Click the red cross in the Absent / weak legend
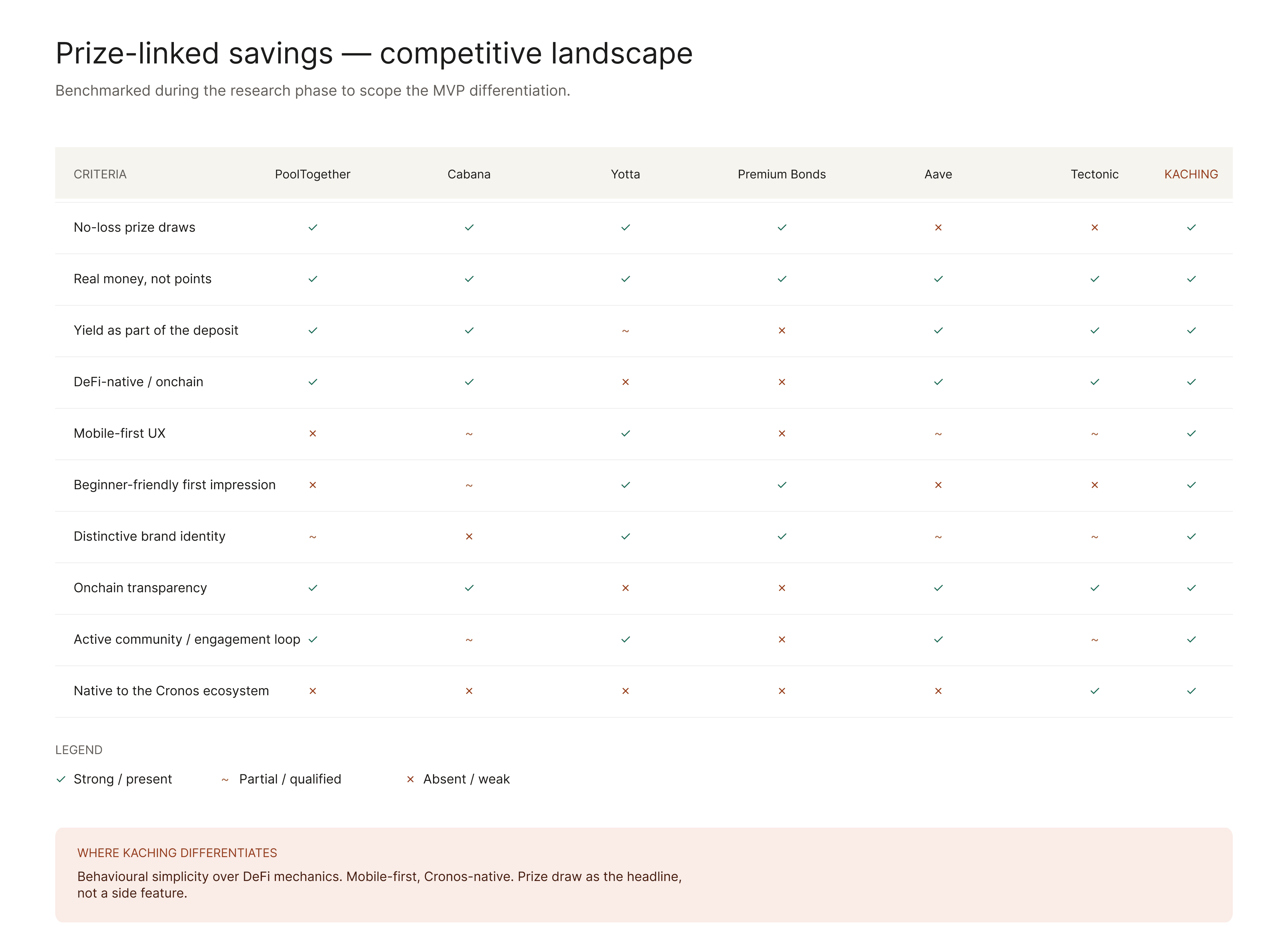Viewport: 1288px width, 938px height. tap(410, 780)
